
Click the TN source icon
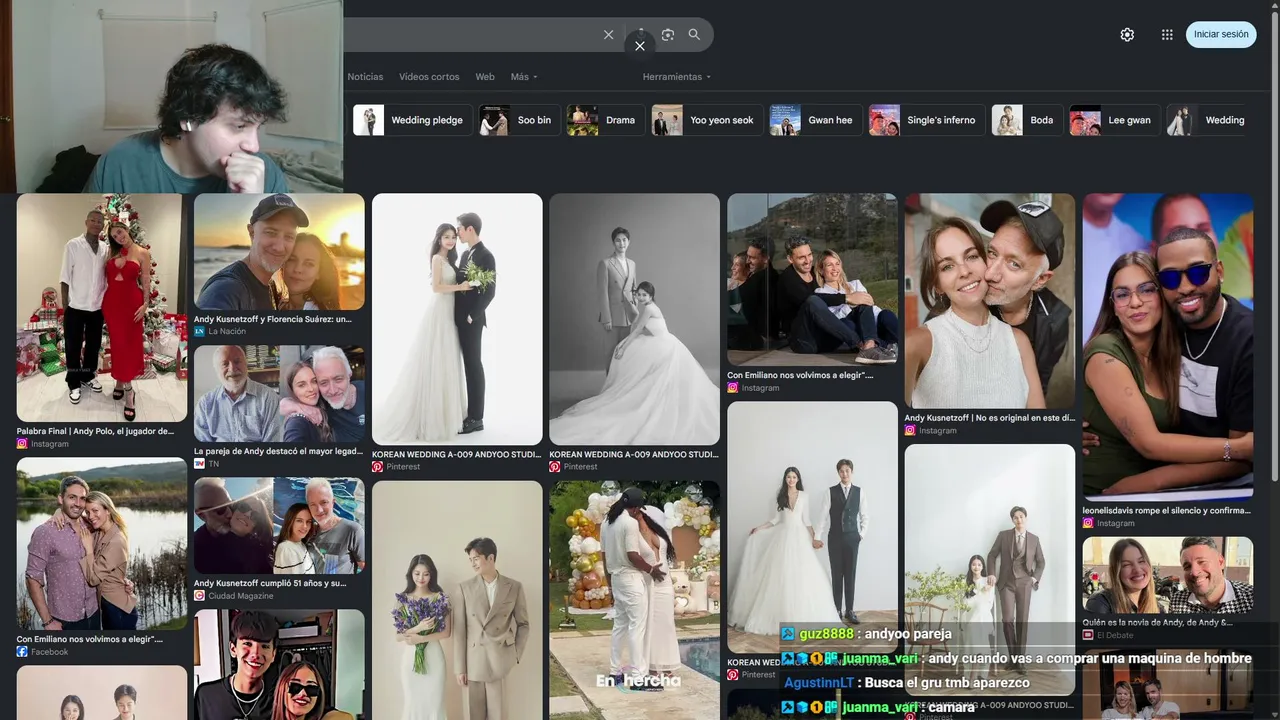point(199,464)
